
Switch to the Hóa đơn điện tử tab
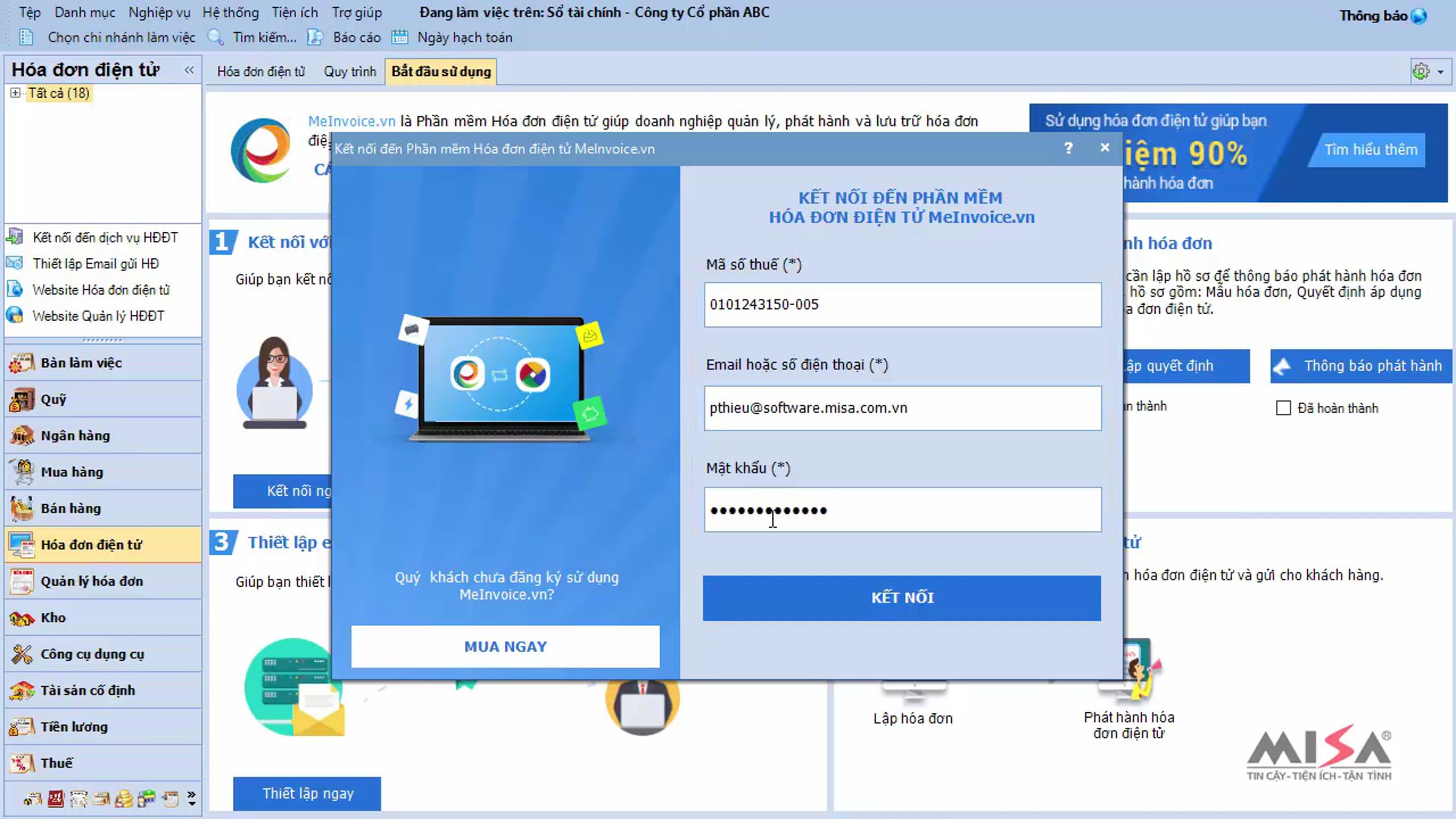pyautogui.click(x=261, y=72)
